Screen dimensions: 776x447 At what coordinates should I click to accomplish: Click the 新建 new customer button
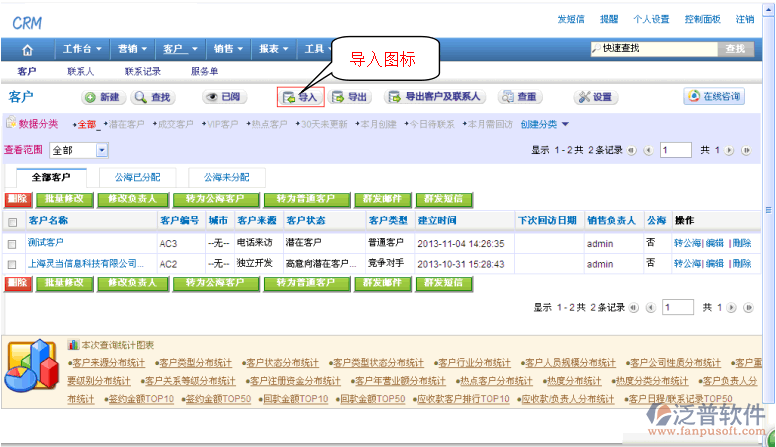pos(102,97)
